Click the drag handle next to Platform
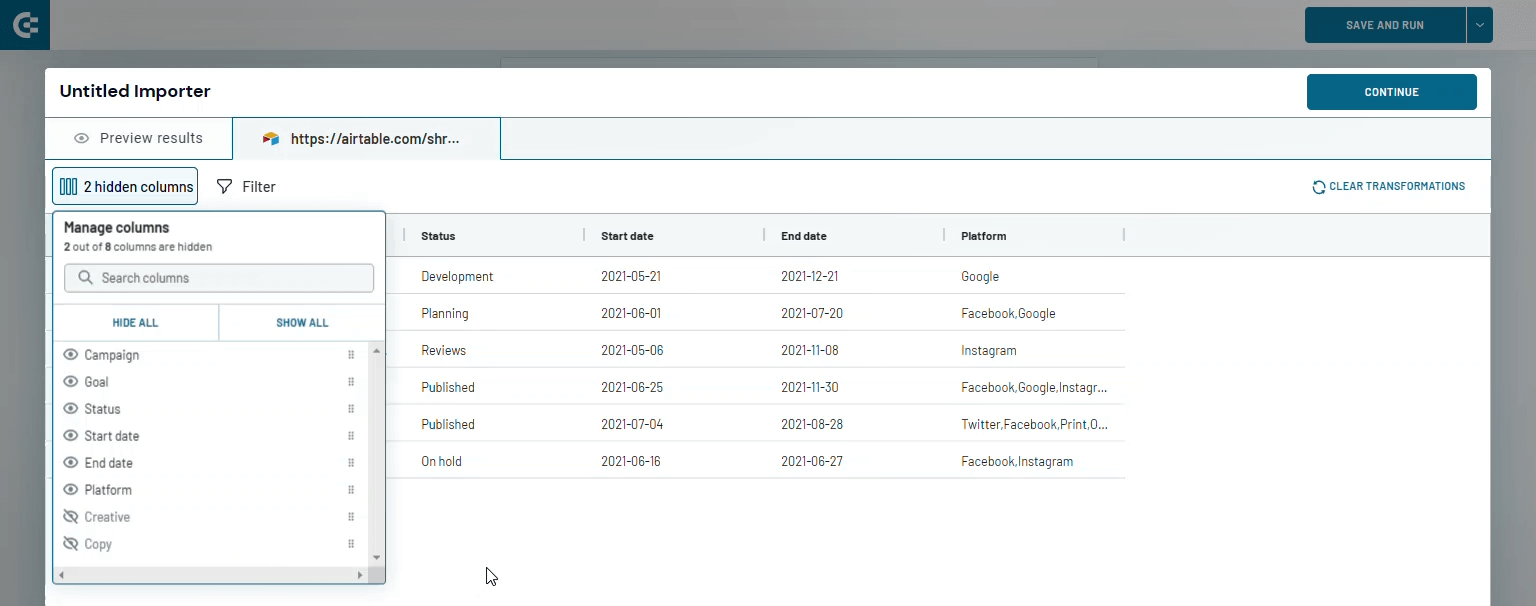 coord(351,489)
